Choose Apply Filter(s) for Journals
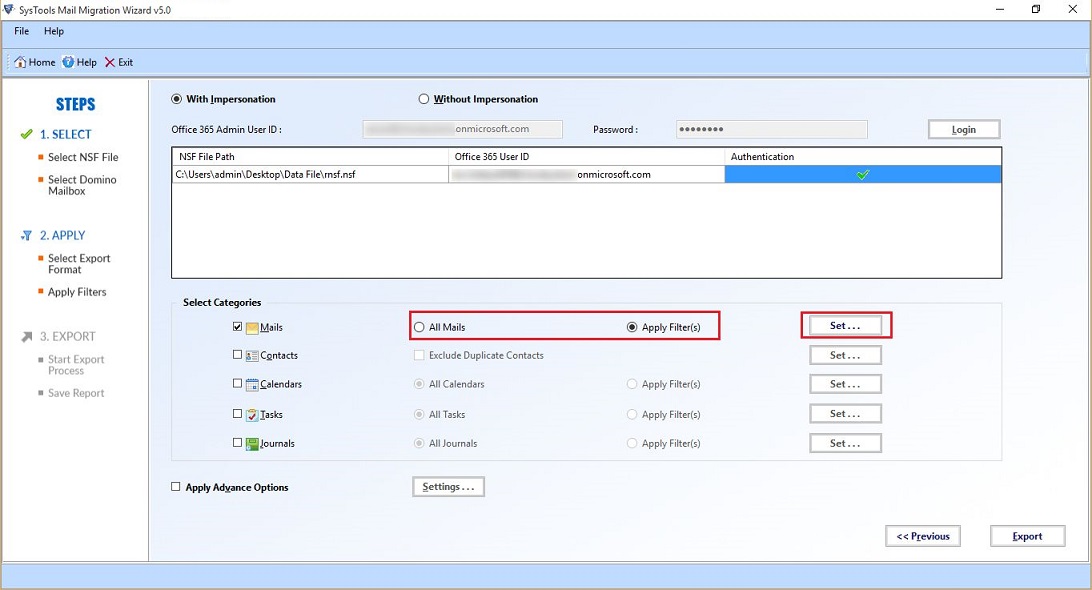The width and height of the screenshot is (1092, 590). pyautogui.click(x=632, y=443)
